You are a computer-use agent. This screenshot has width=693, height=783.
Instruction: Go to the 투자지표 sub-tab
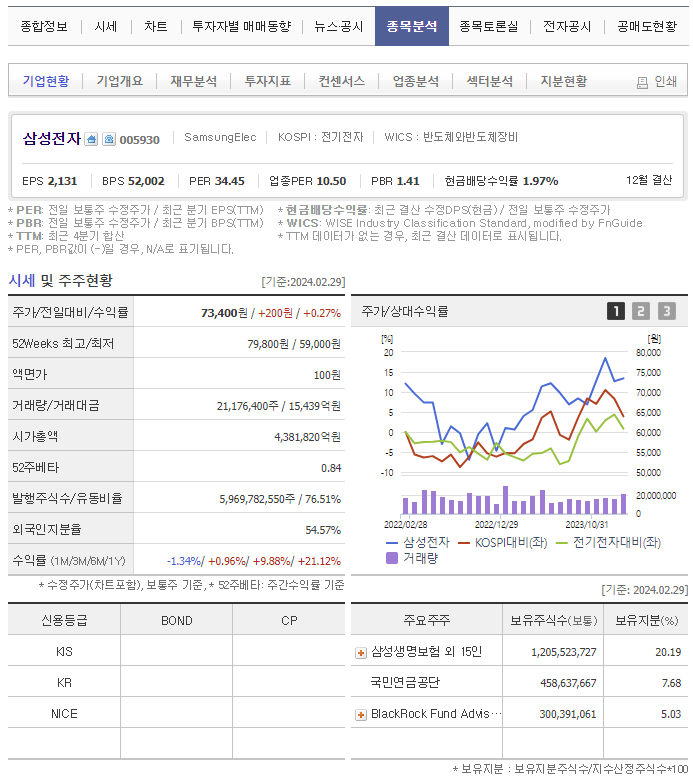coord(268,81)
